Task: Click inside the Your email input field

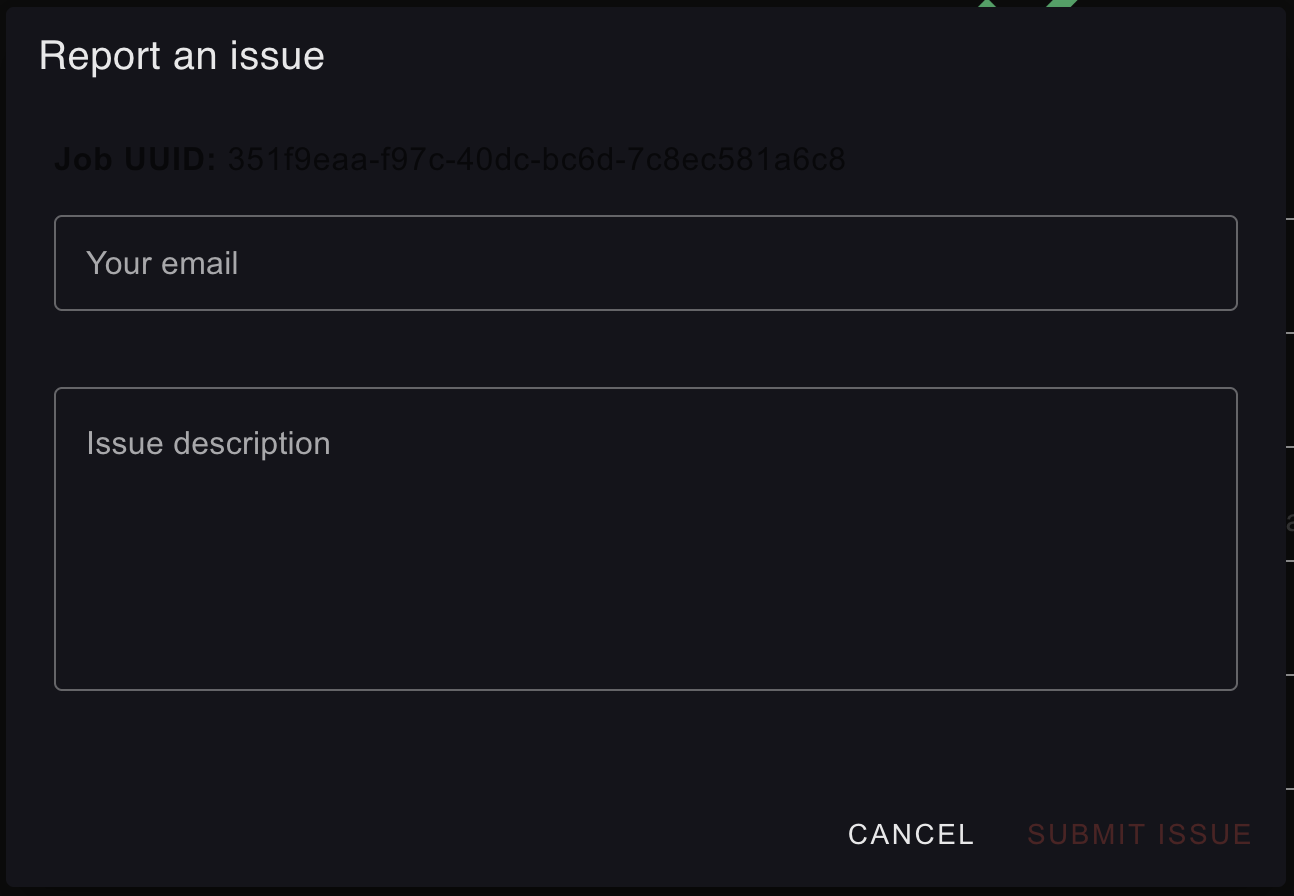Action: [x=645, y=262]
